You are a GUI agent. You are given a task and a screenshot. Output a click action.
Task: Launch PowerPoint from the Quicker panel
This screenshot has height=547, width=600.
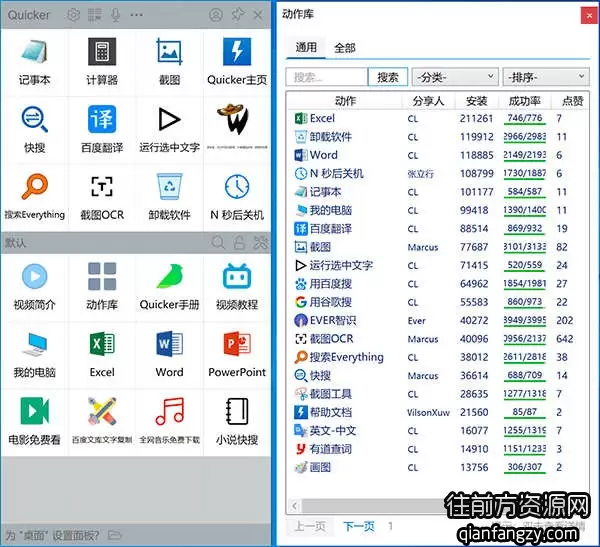(237, 354)
